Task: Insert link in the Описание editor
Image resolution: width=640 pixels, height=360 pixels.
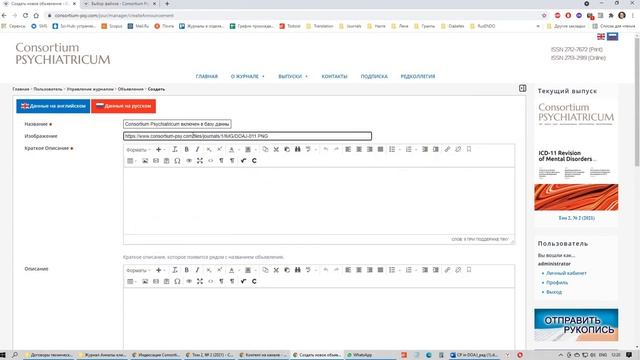Action: [x=447, y=270]
